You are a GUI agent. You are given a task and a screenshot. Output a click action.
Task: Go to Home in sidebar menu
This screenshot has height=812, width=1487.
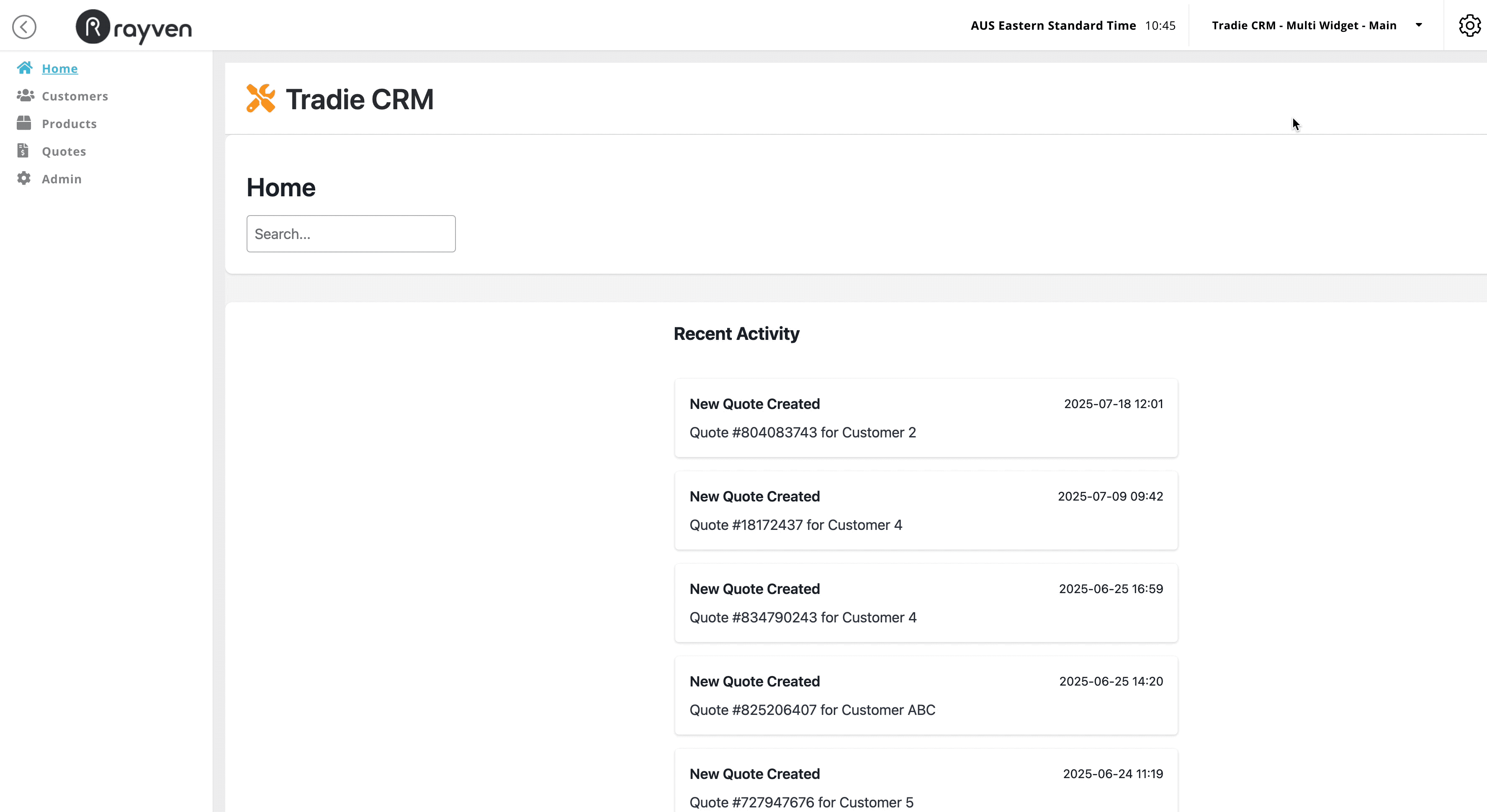(x=60, y=68)
